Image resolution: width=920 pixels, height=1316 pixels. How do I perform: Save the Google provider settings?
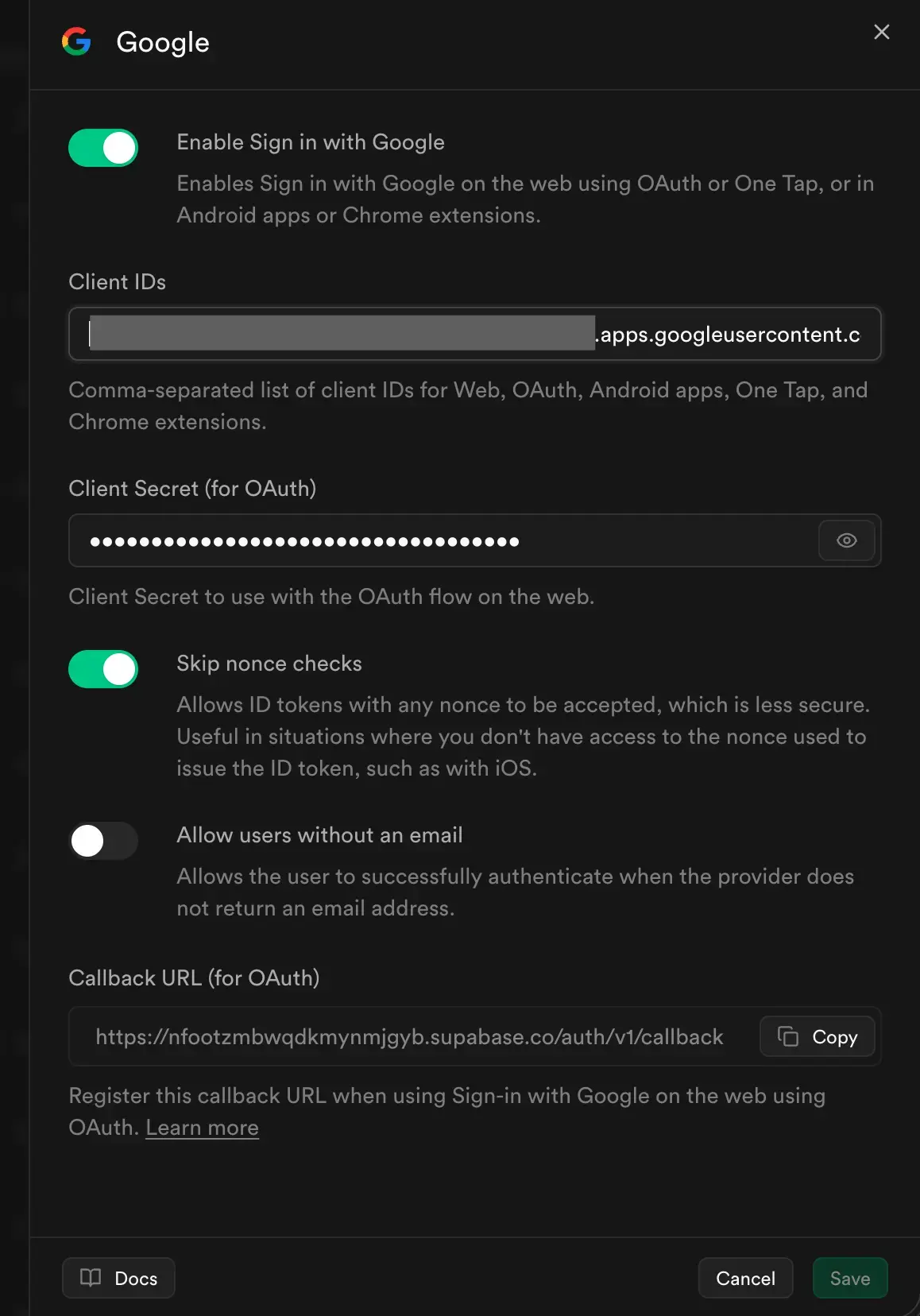849,1278
